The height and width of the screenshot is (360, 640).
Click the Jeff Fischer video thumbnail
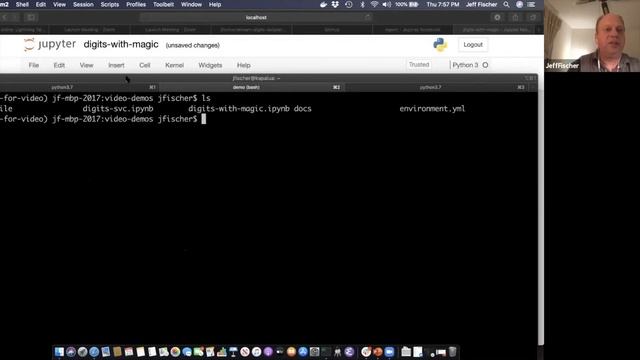point(592,36)
